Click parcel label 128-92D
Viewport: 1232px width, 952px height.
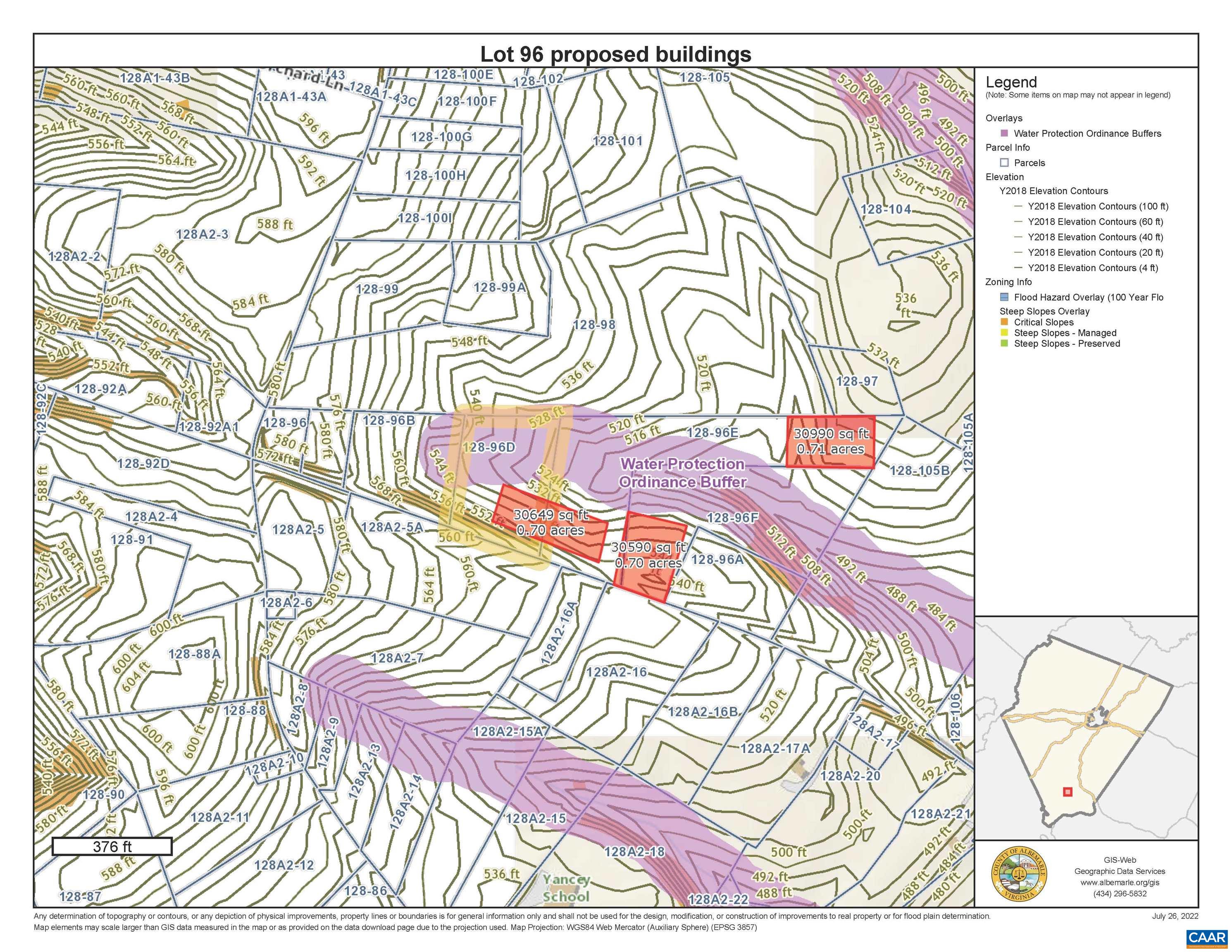pos(143,464)
